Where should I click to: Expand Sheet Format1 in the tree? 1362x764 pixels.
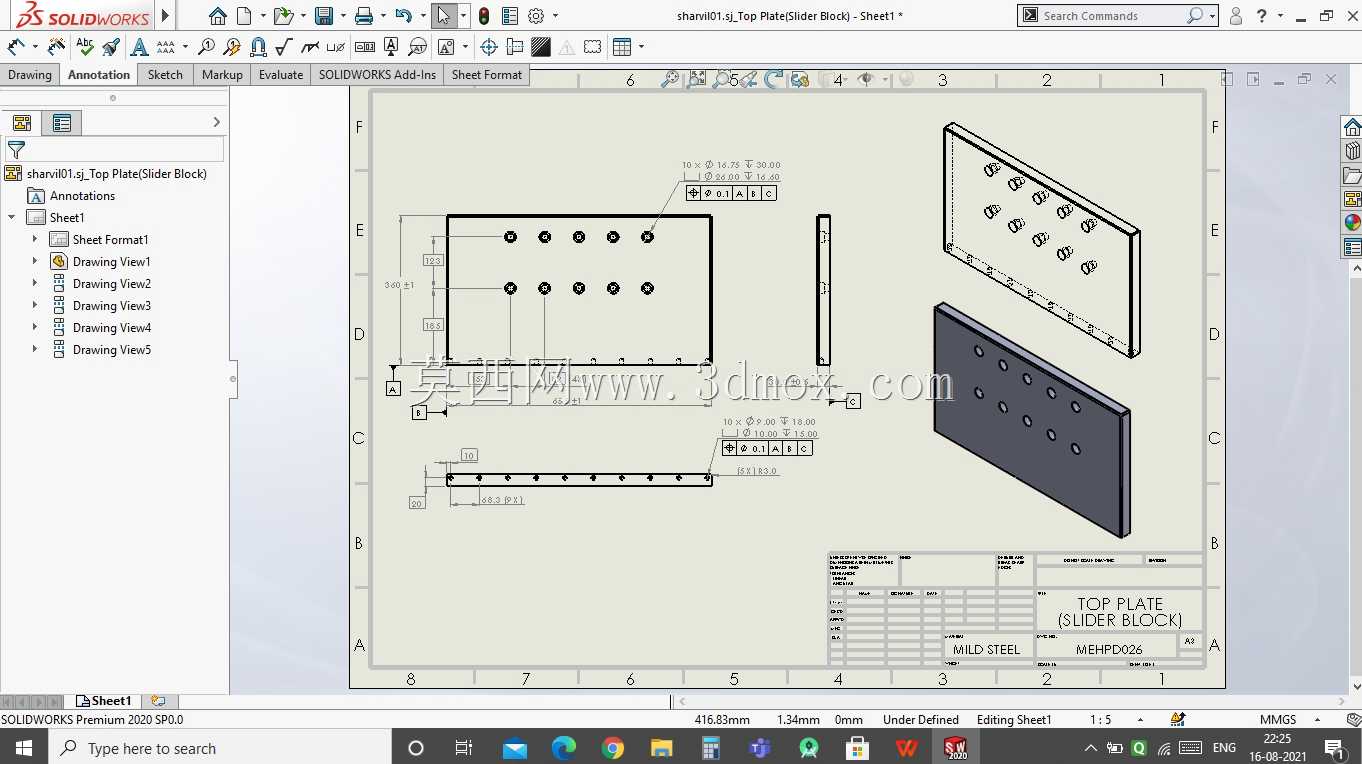coord(35,239)
